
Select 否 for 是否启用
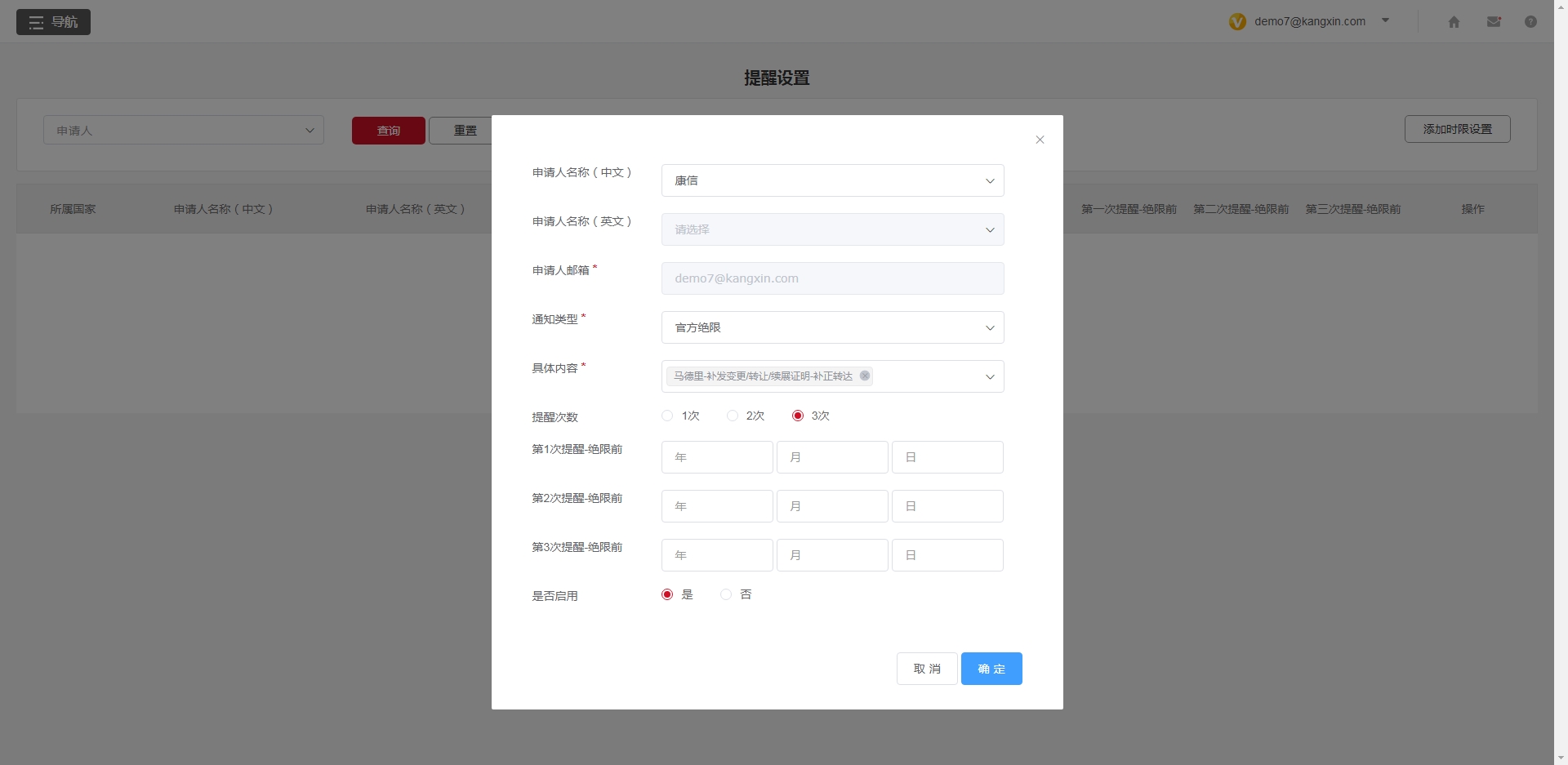click(x=725, y=594)
